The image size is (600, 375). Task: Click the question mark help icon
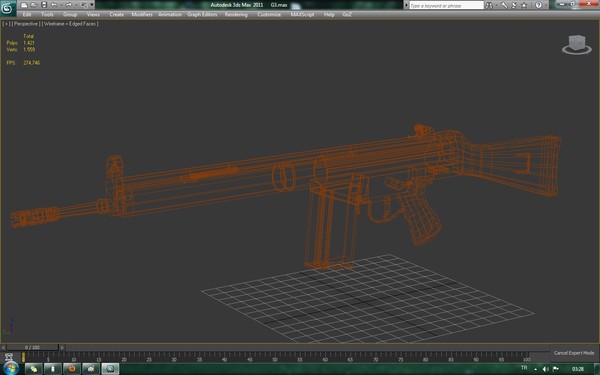538,5
